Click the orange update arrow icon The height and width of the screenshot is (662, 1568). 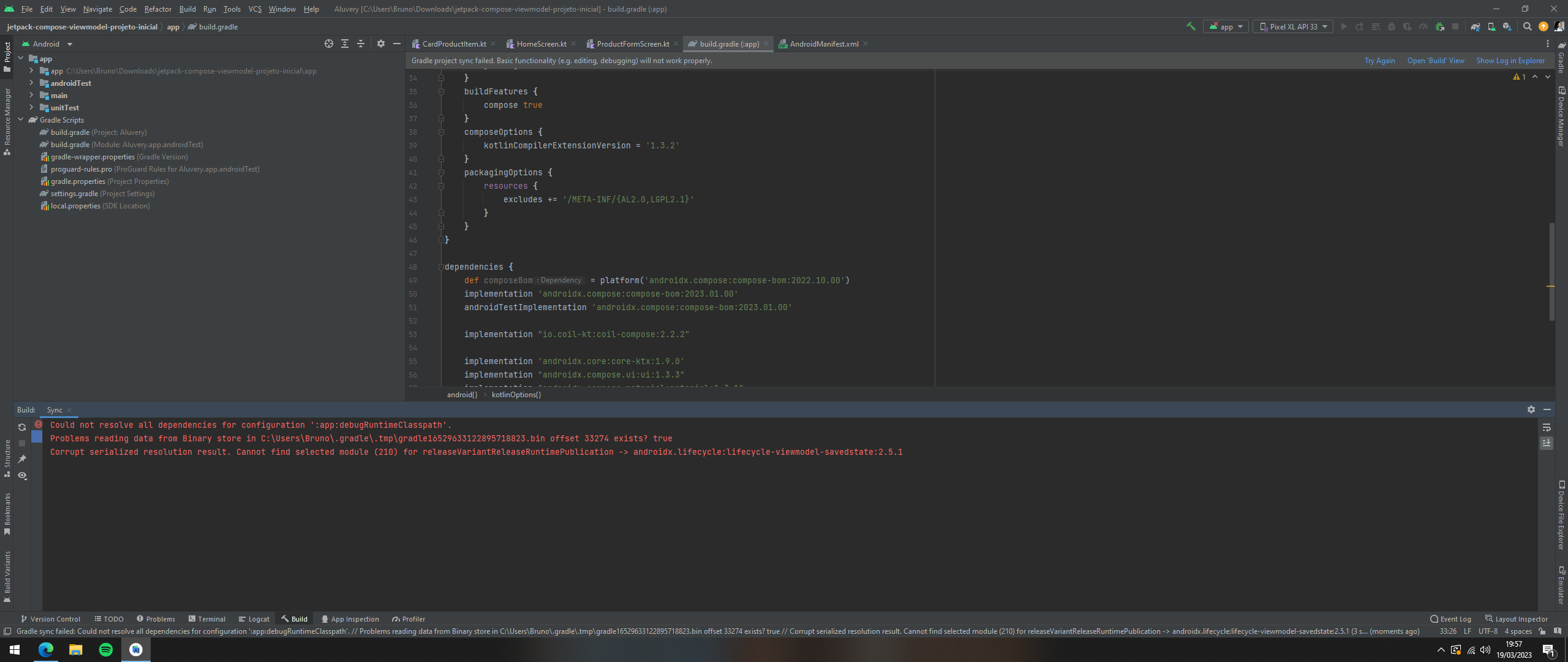pos(1543,26)
